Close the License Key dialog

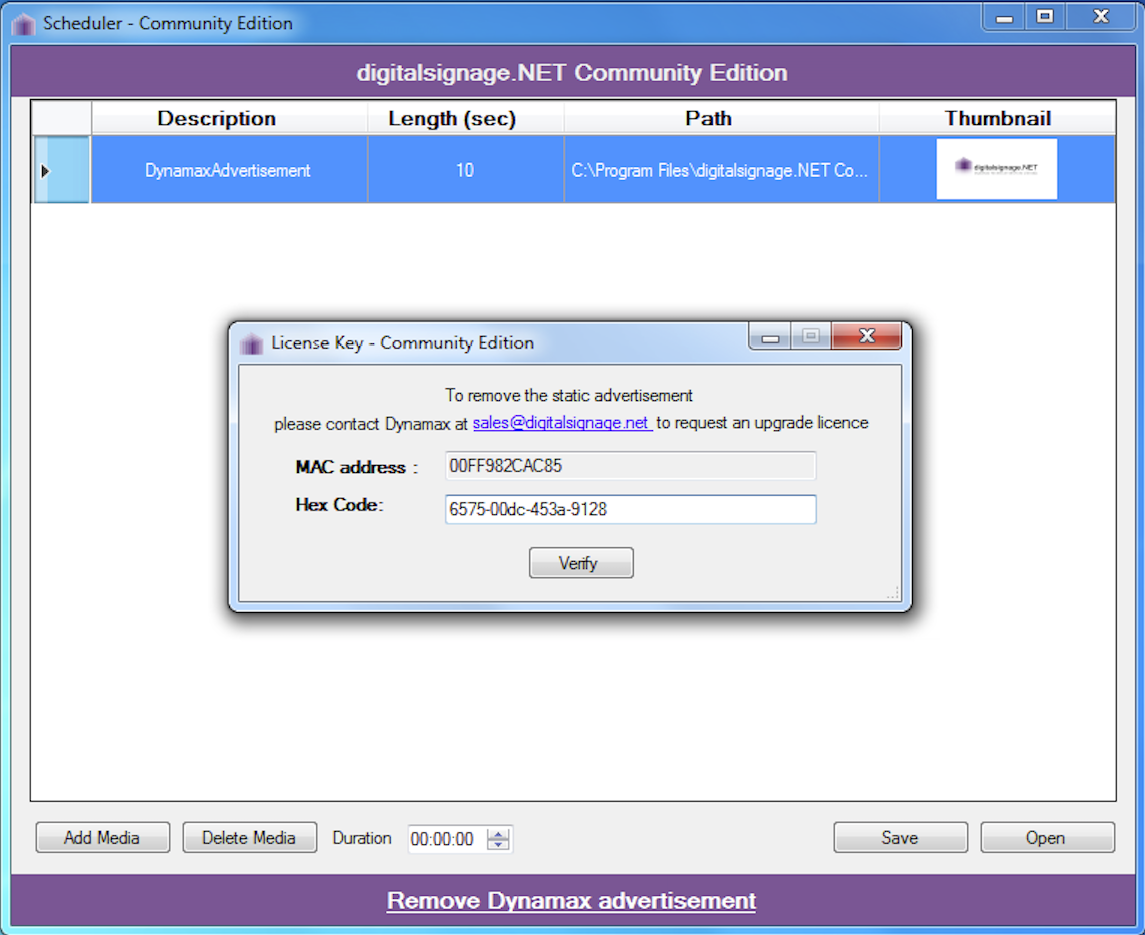point(867,336)
